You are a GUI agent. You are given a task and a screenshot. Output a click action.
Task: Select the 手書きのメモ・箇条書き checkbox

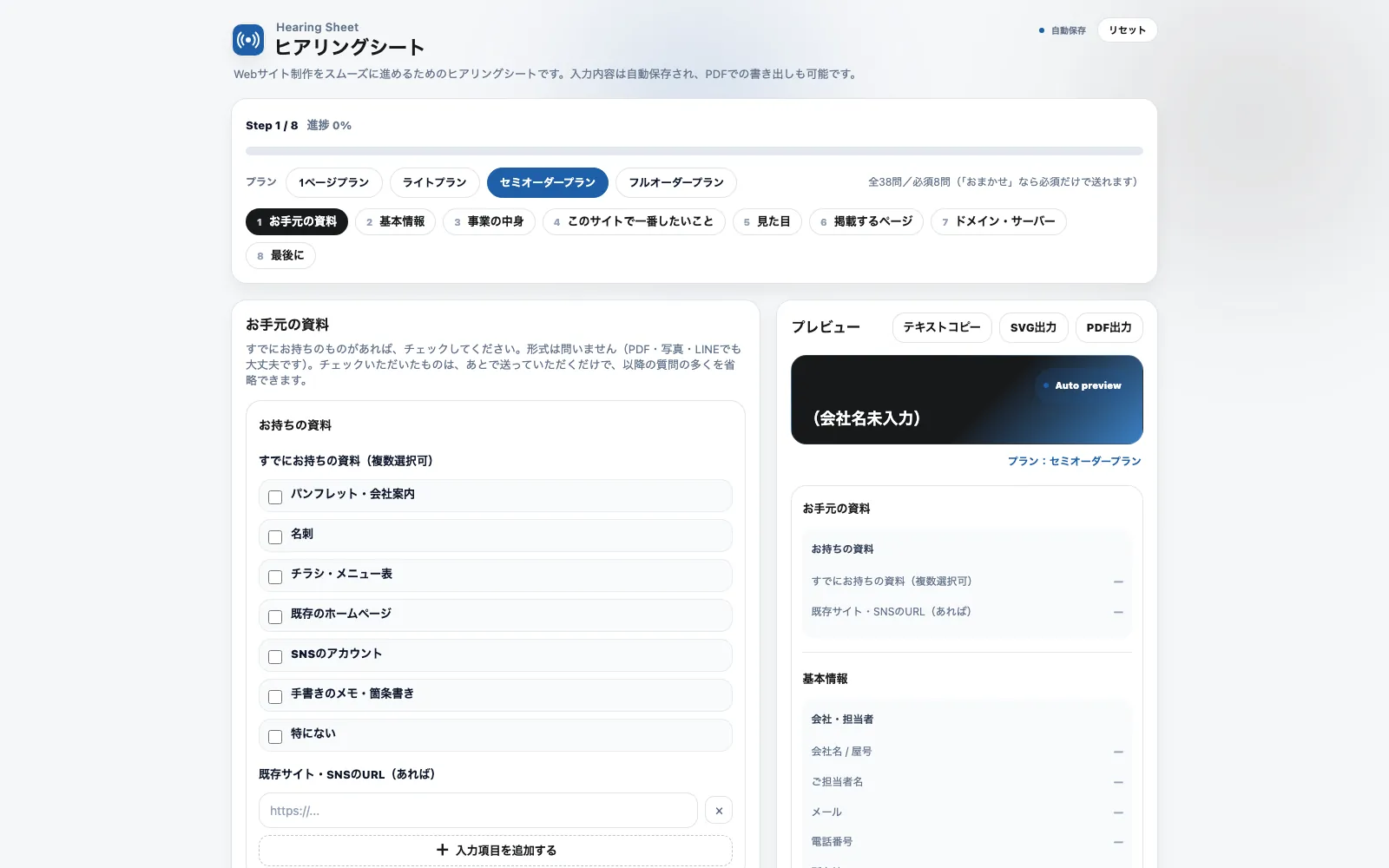pos(275,697)
